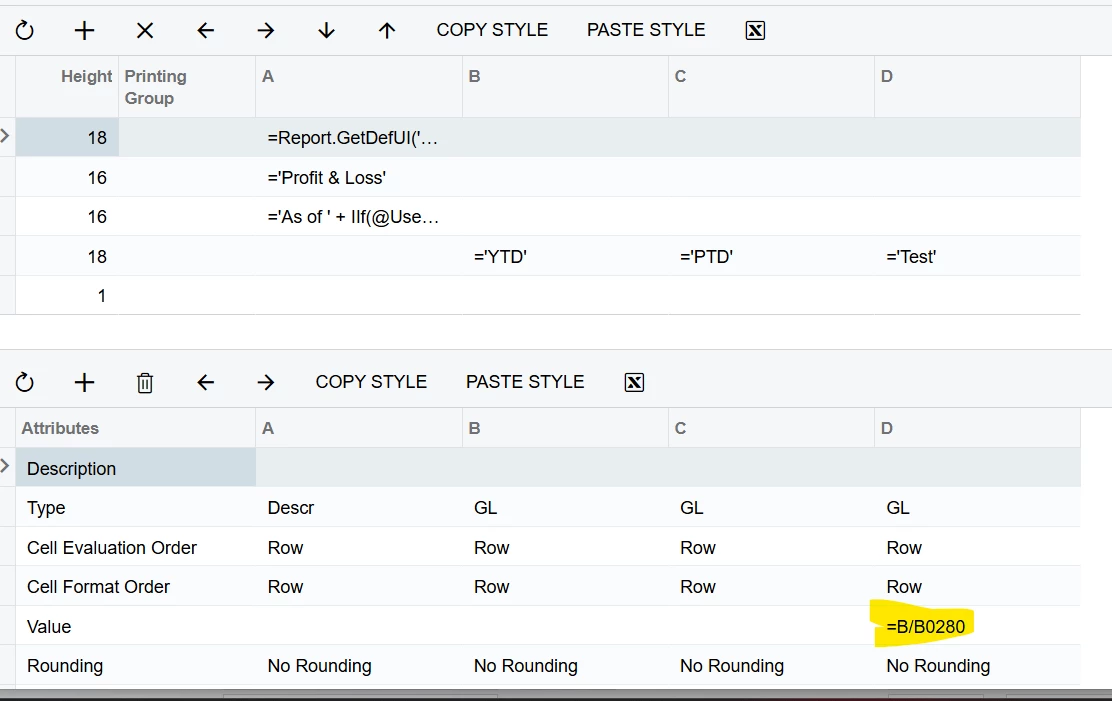1112x701 pixels.
Task: Export upper grid to Excel icon
Action: coord(755,31)
